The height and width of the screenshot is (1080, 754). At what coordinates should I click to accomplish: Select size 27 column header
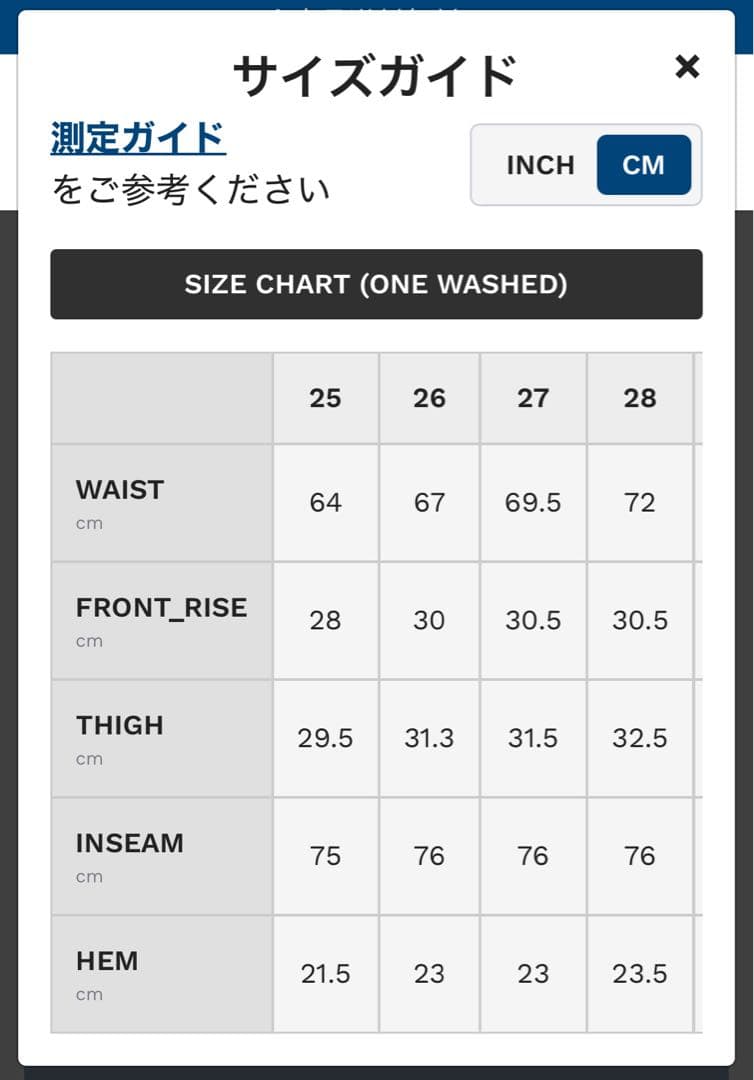(x=533, y=397)
